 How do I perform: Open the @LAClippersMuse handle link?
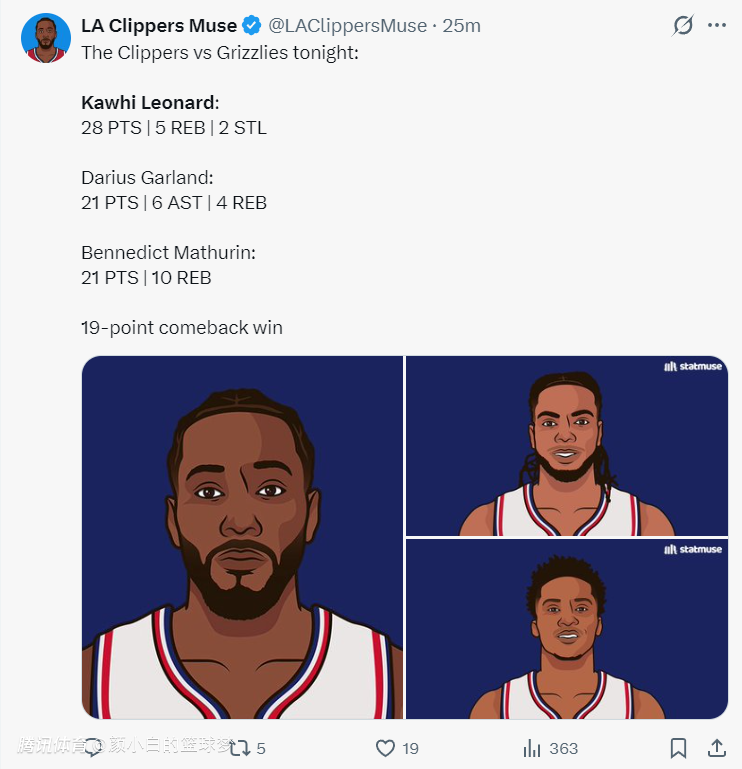[x=348, y=26]
